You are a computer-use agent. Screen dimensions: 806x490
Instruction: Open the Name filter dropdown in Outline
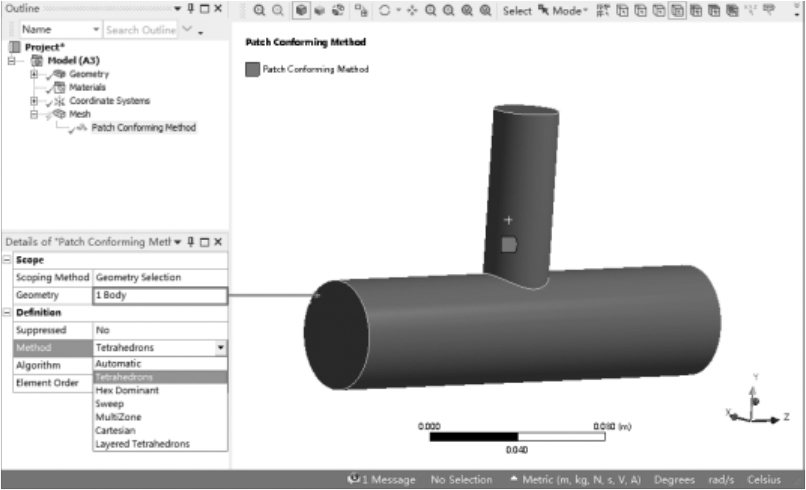pos(95,30)
